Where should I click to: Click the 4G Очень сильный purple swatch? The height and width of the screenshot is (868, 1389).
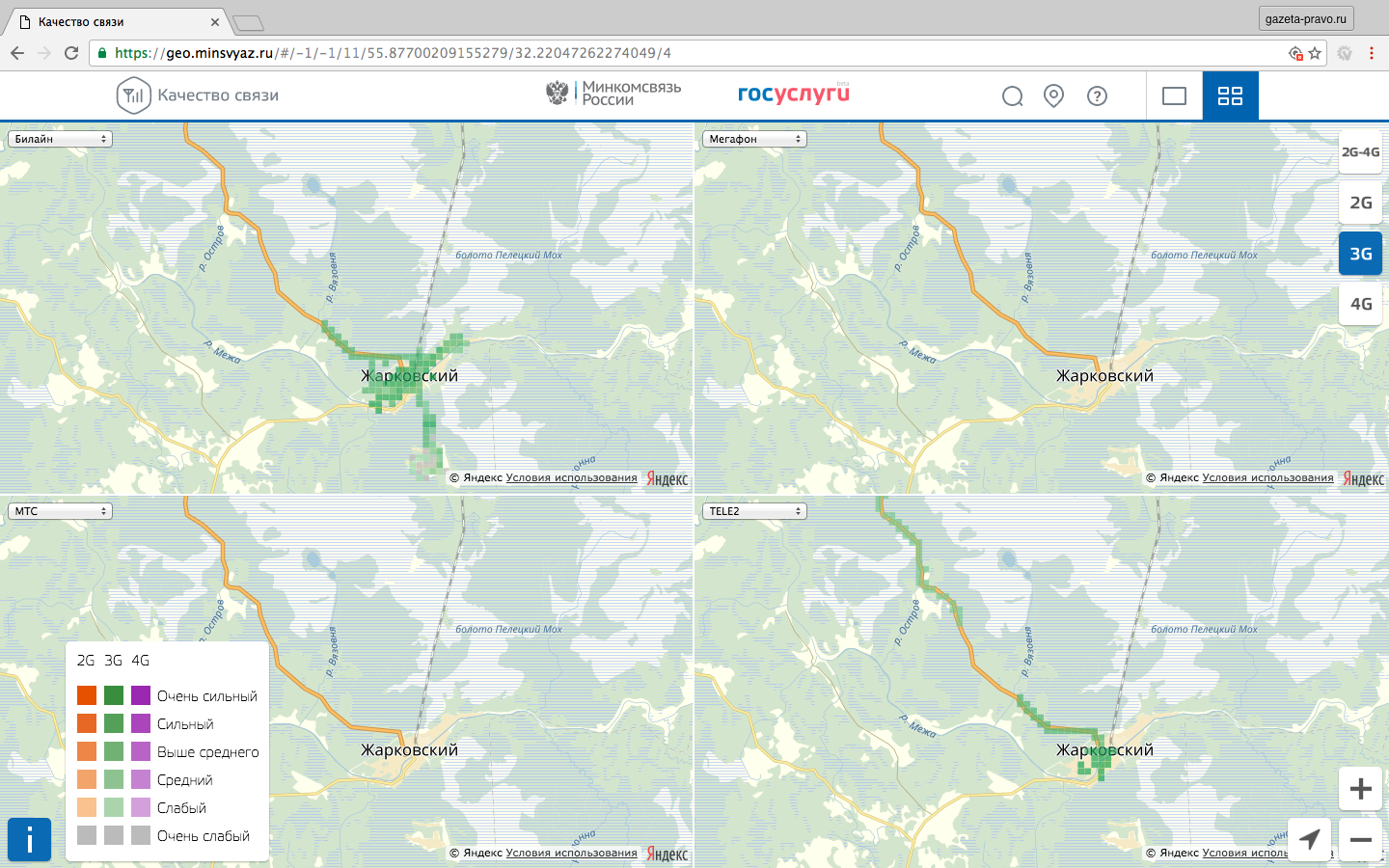141,695
